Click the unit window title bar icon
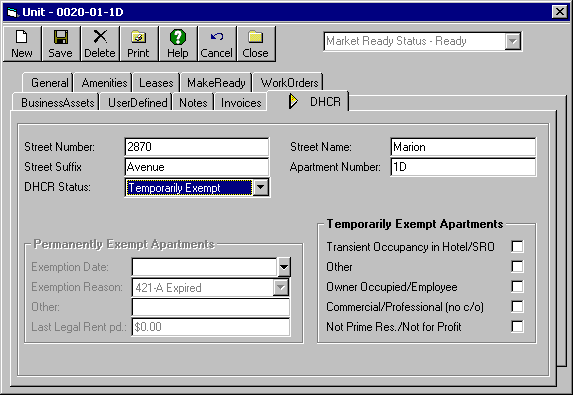The image size is (573, 395). (12, 12)
